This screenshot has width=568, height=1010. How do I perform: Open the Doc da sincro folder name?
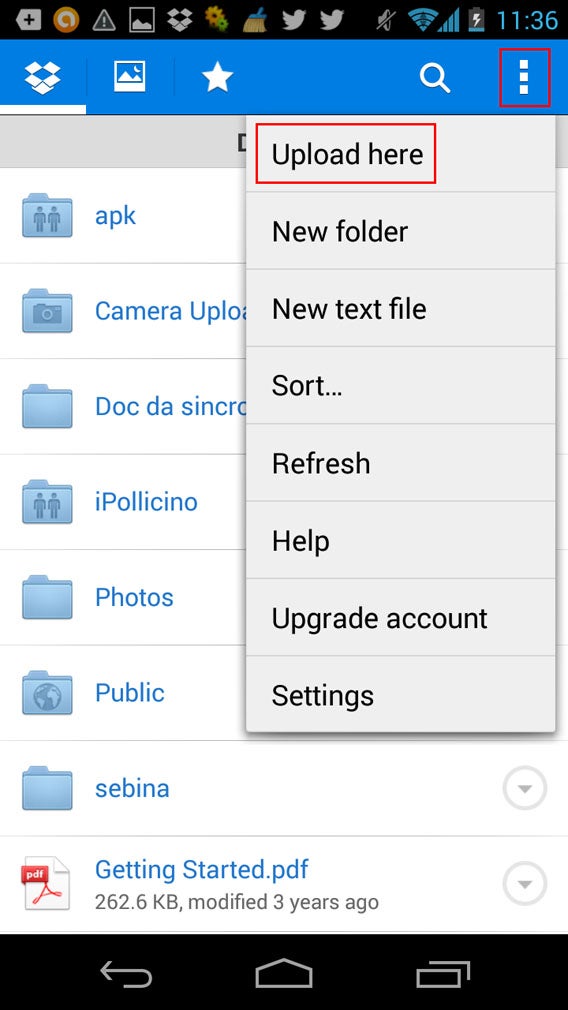(x=171, y=406)
